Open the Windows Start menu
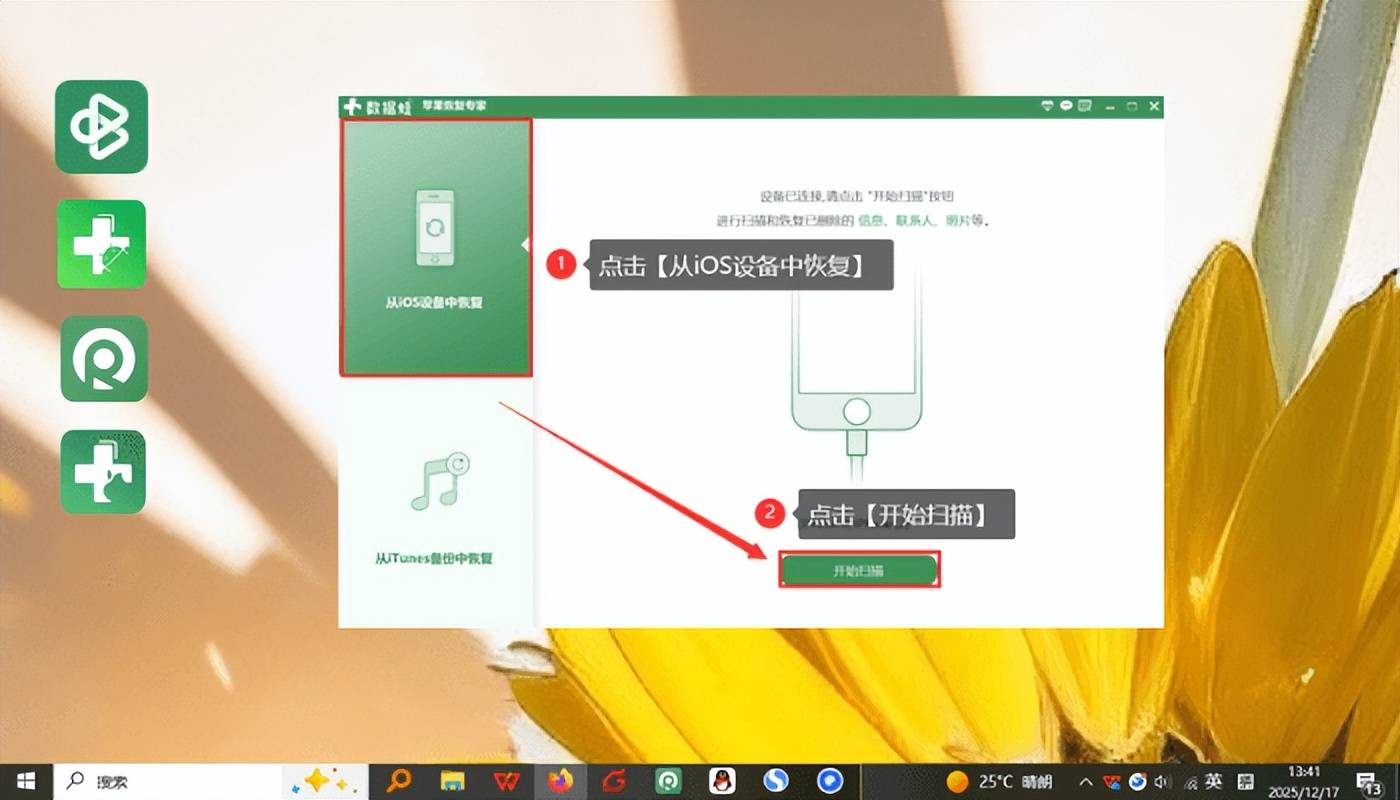The image size is (1400, 800). [x=26, y=781]
